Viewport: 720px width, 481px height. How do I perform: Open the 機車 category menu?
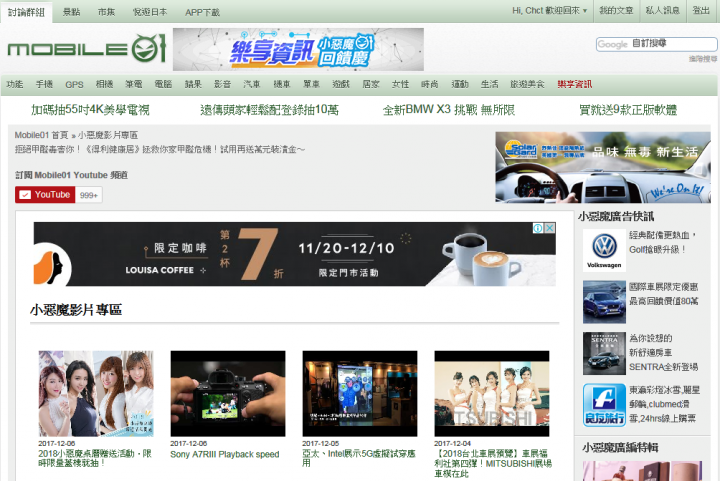(x=281, y=84)
